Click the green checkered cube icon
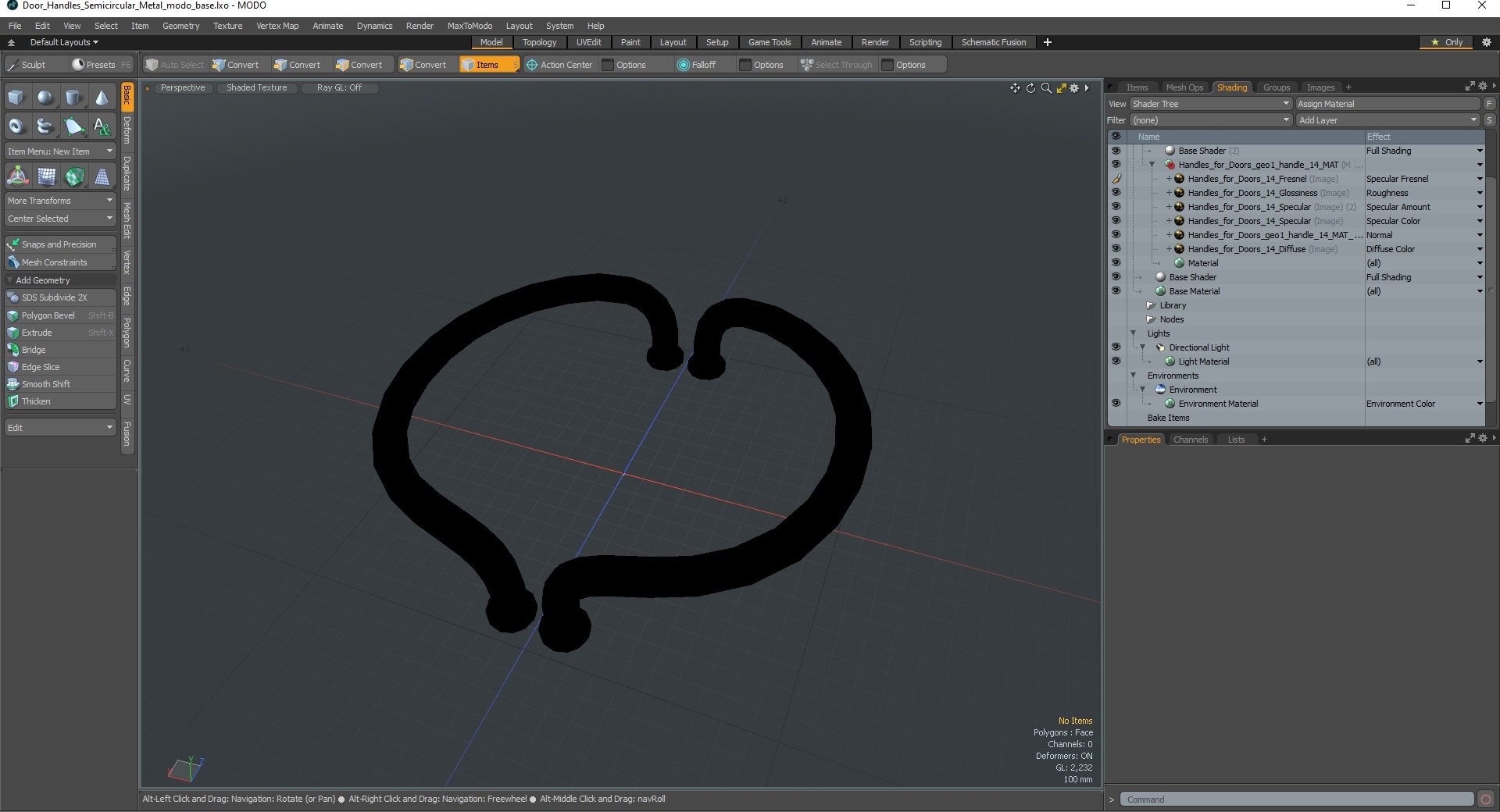The height and width of the screenshot is (812, 1500). pos(74,176)
